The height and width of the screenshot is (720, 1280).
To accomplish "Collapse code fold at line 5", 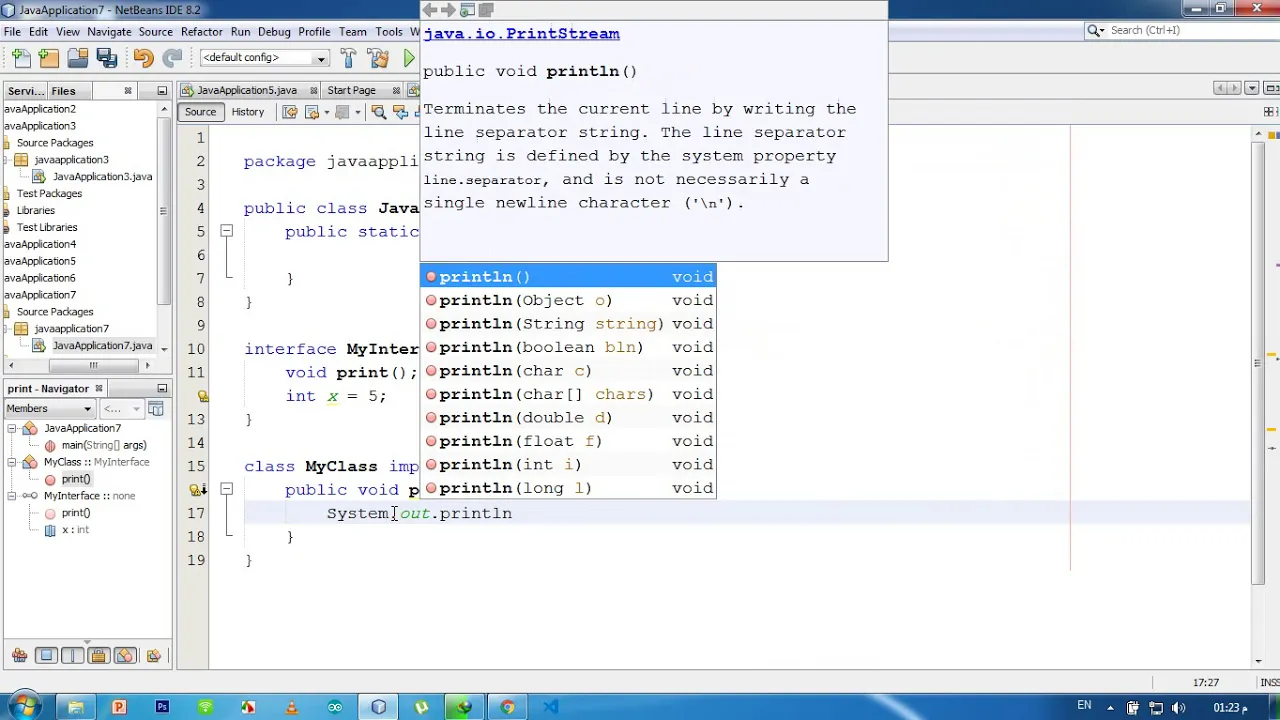I will click(x=227, y=231).
